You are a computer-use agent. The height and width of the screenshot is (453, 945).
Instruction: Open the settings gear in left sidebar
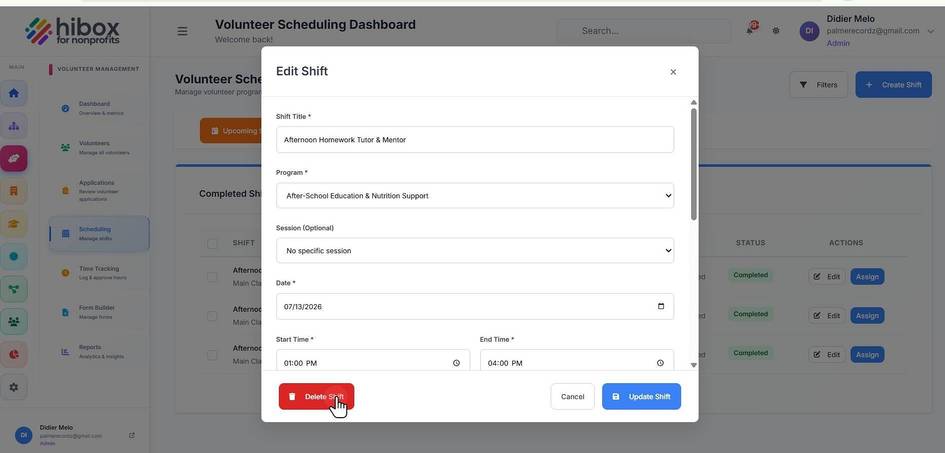click(14, 387)
